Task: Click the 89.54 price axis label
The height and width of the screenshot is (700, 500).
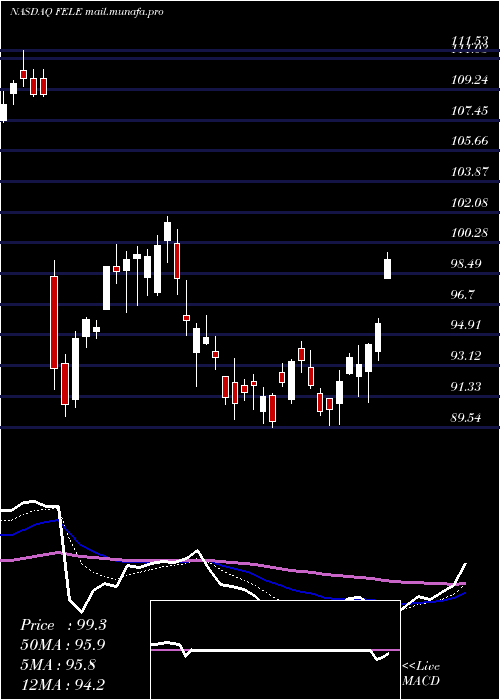Action: point(467,417)
